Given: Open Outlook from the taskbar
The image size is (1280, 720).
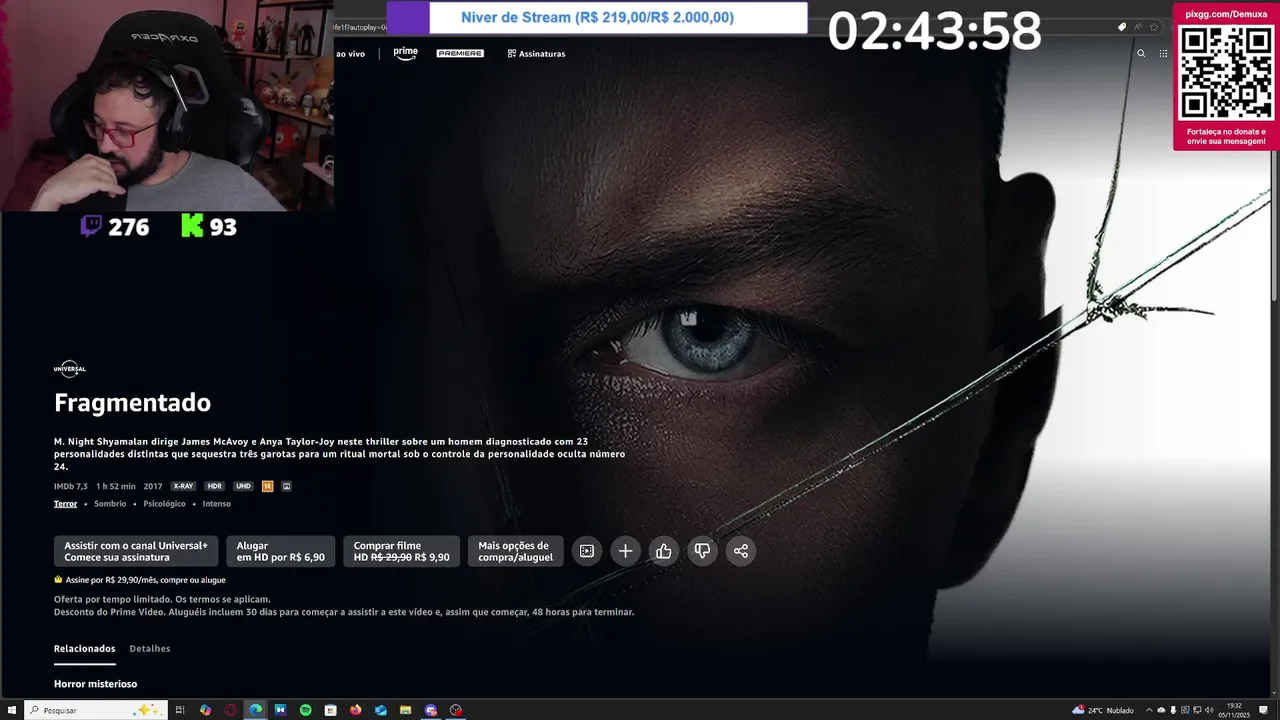Looking at the screenshot, I should pyautogui.click(x=381, y=710).
